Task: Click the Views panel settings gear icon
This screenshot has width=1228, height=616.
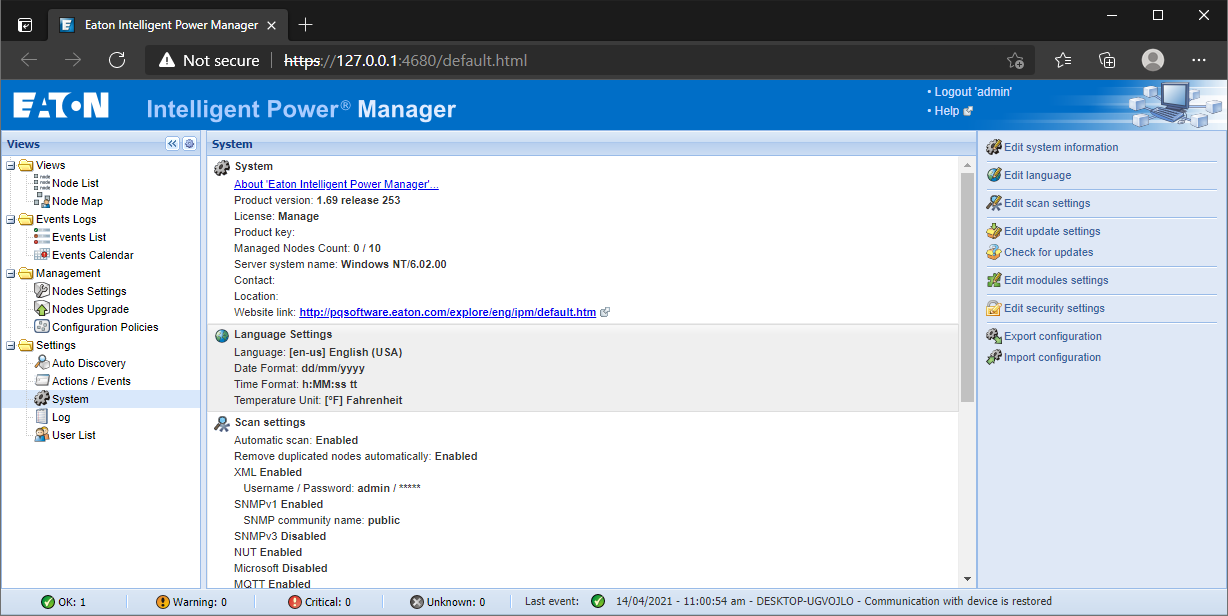Action: 189,144
